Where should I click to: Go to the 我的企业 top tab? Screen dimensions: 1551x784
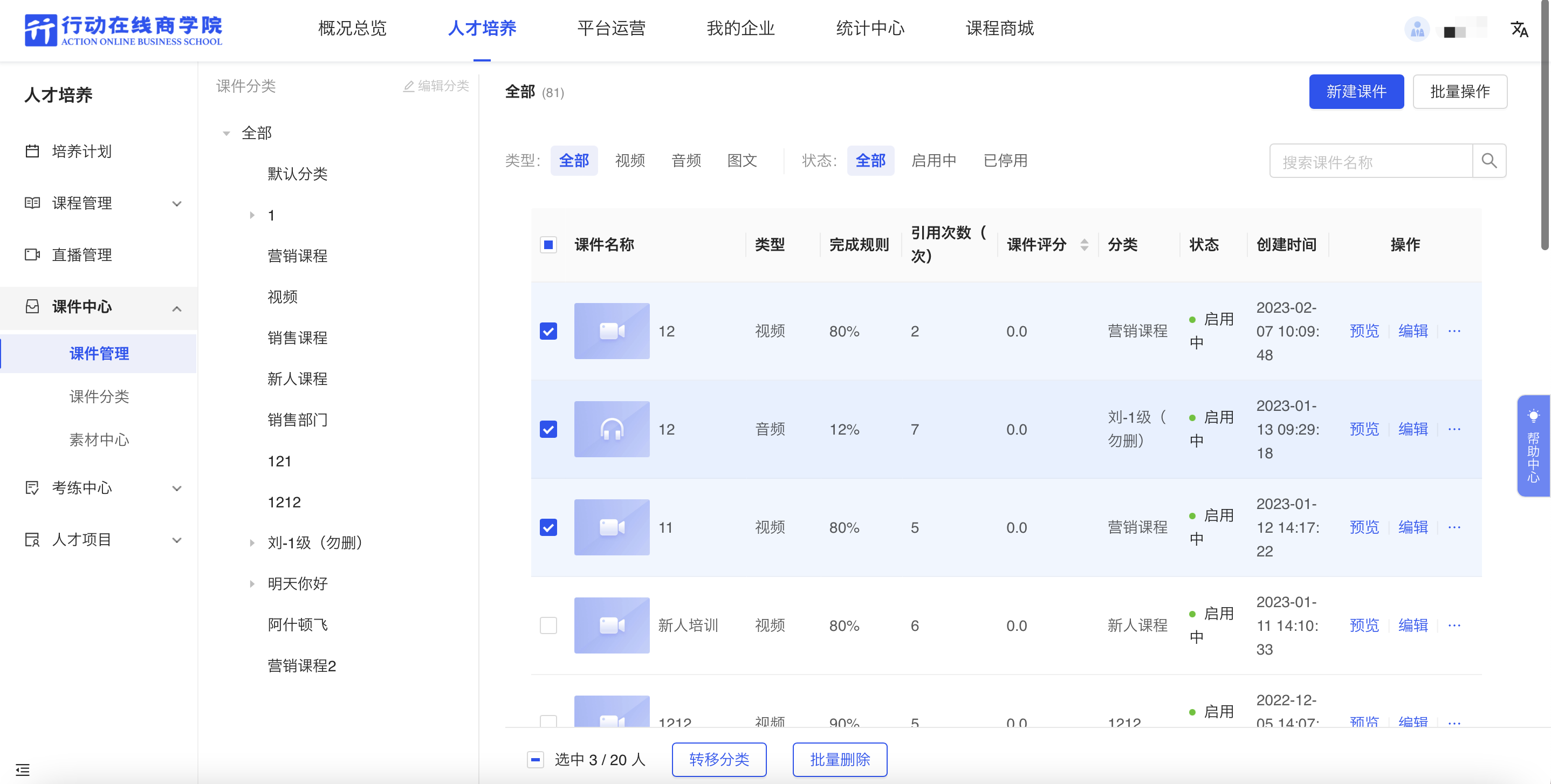(740, 28)
